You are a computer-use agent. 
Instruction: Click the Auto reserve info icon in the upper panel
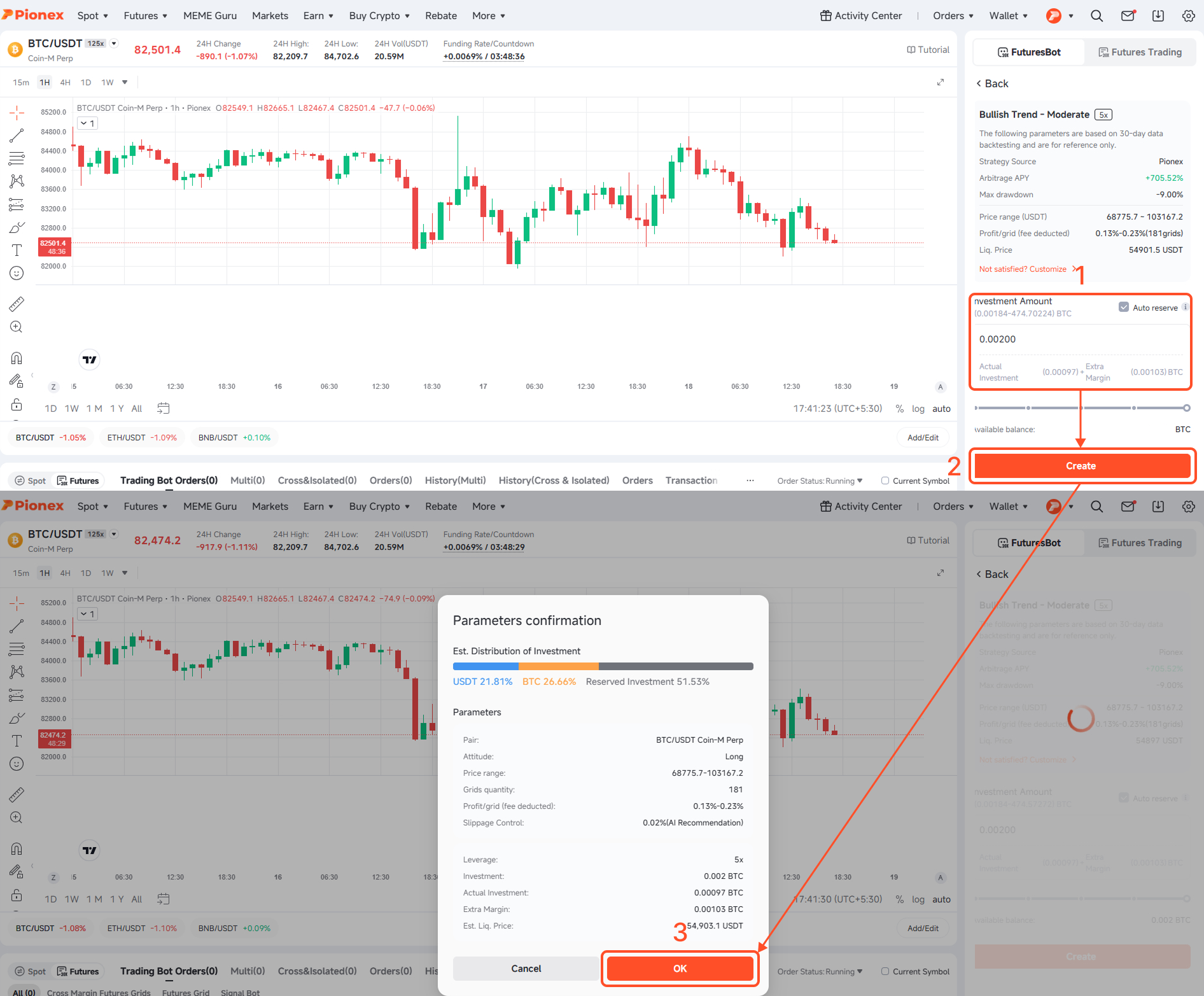pyautogui.click(x=1185, y=307)
